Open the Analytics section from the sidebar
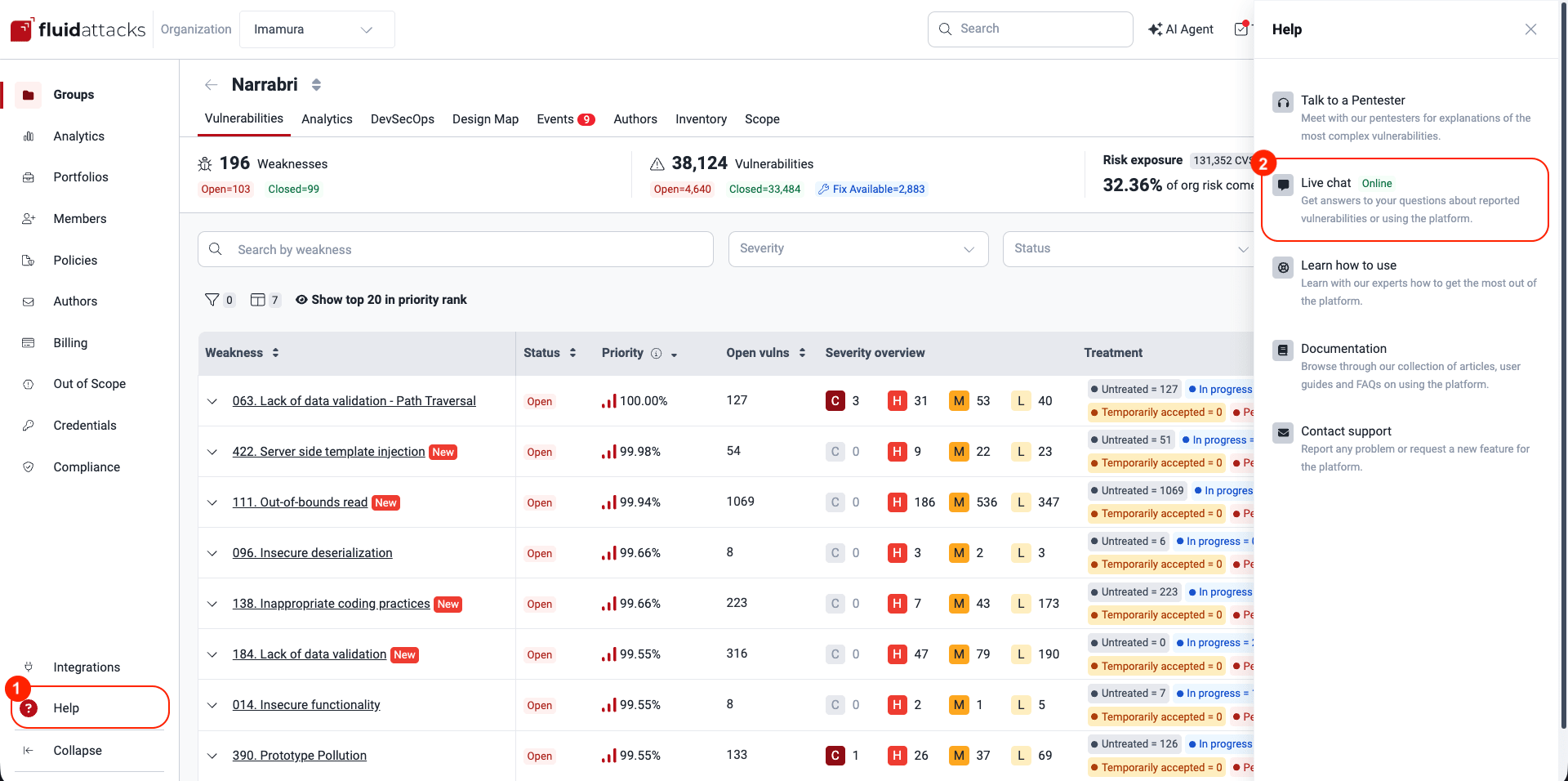Image resolution: width=1568 pixels, height=781 pixels. [x=78, y=136]
